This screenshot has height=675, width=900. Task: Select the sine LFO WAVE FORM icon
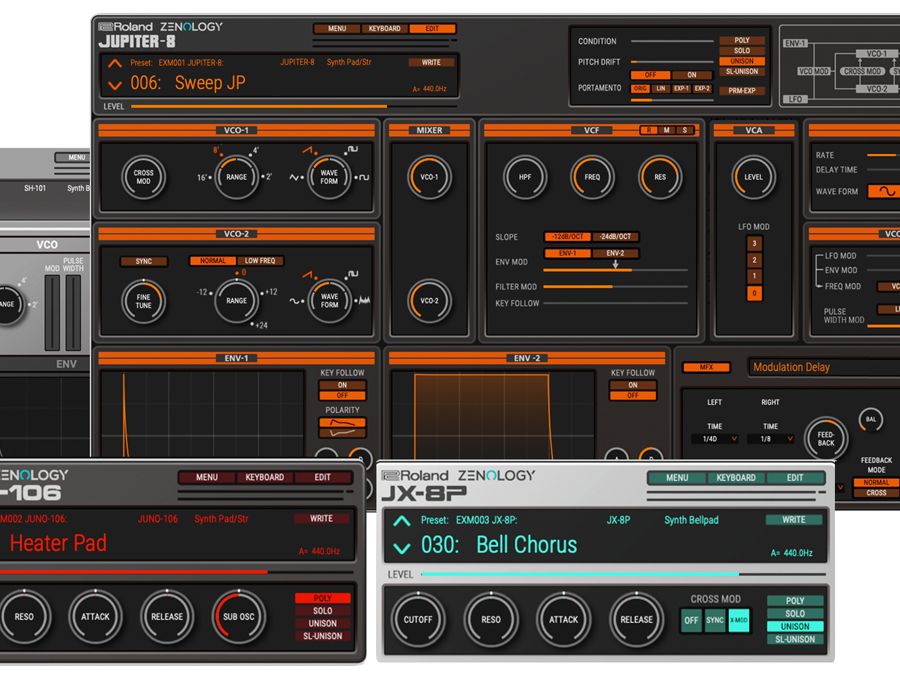tap(884, 191)
